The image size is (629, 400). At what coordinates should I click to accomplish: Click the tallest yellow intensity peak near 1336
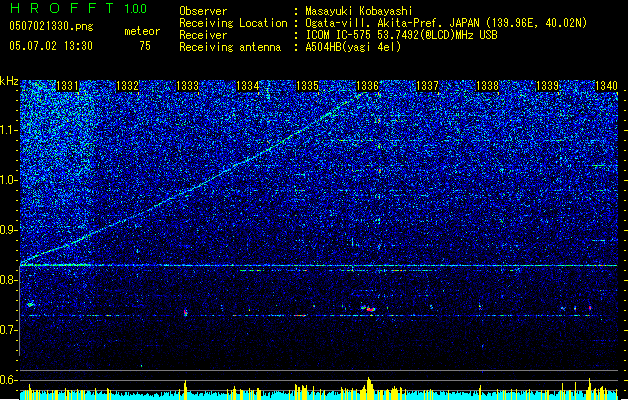click(369, 388)
